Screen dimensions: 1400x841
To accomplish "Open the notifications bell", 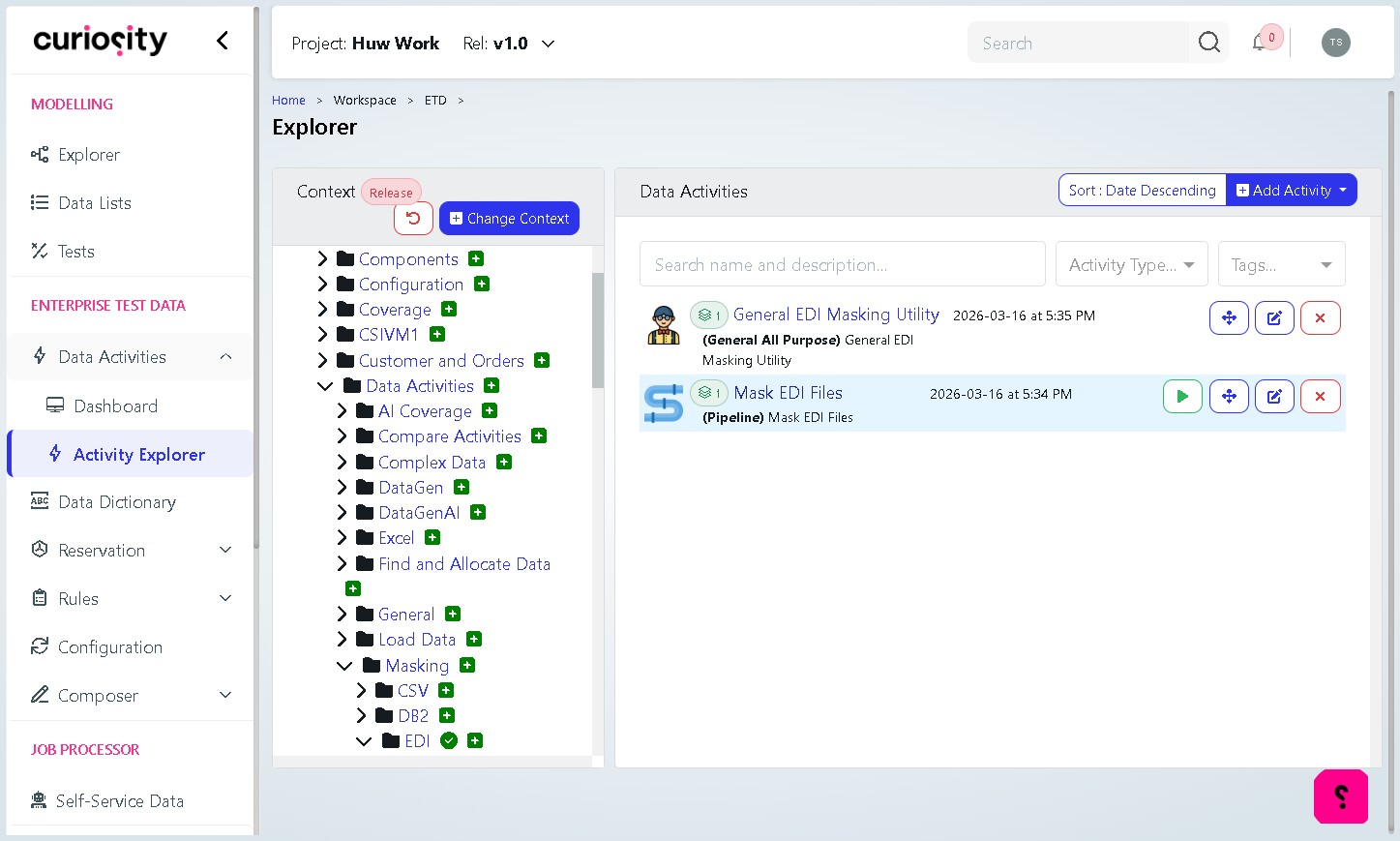I will pos(1260,43).
